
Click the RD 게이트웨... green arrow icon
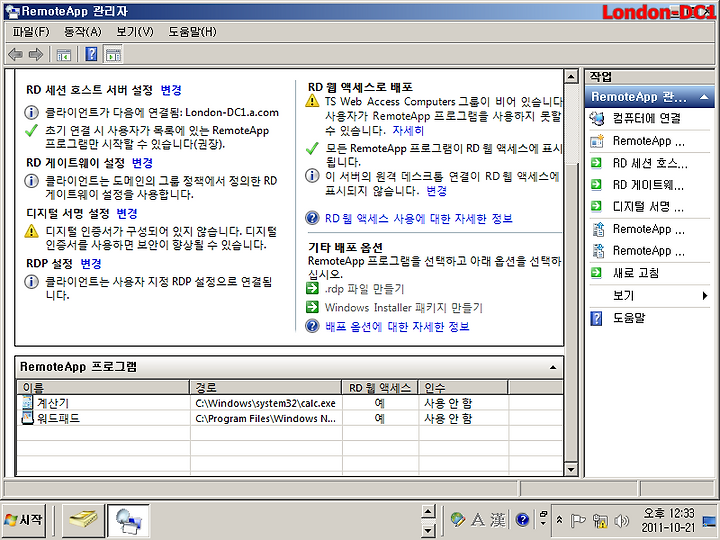pos(596,185)
